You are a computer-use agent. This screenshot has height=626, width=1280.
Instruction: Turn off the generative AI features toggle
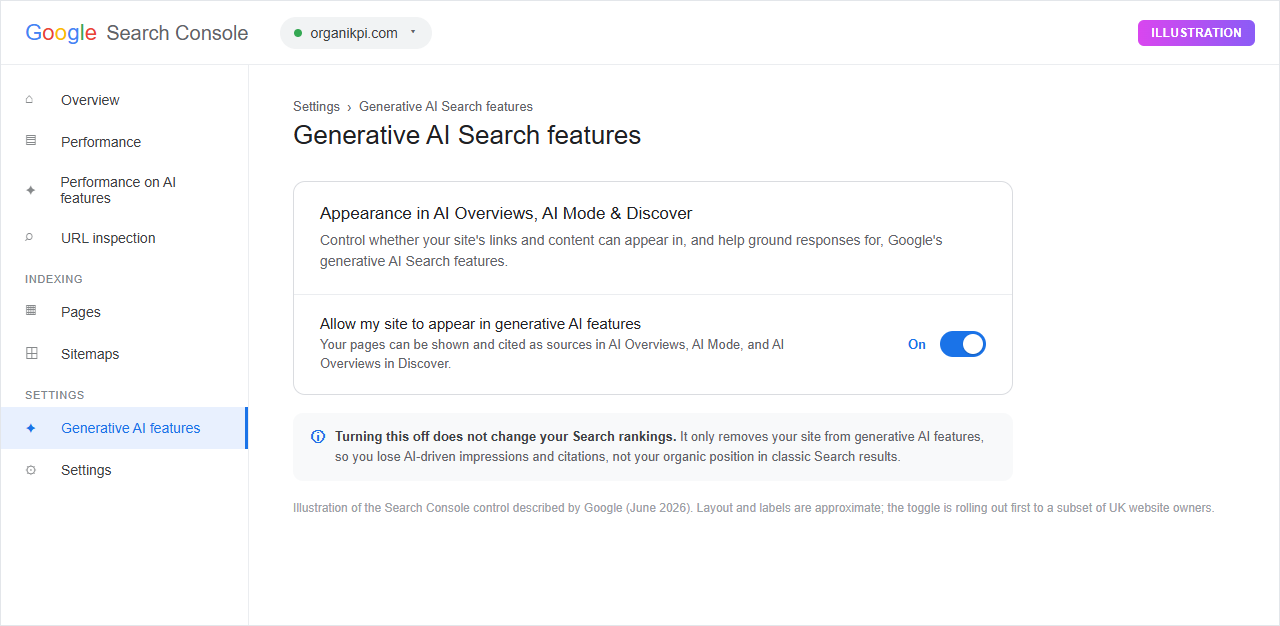tap(963, 344)
